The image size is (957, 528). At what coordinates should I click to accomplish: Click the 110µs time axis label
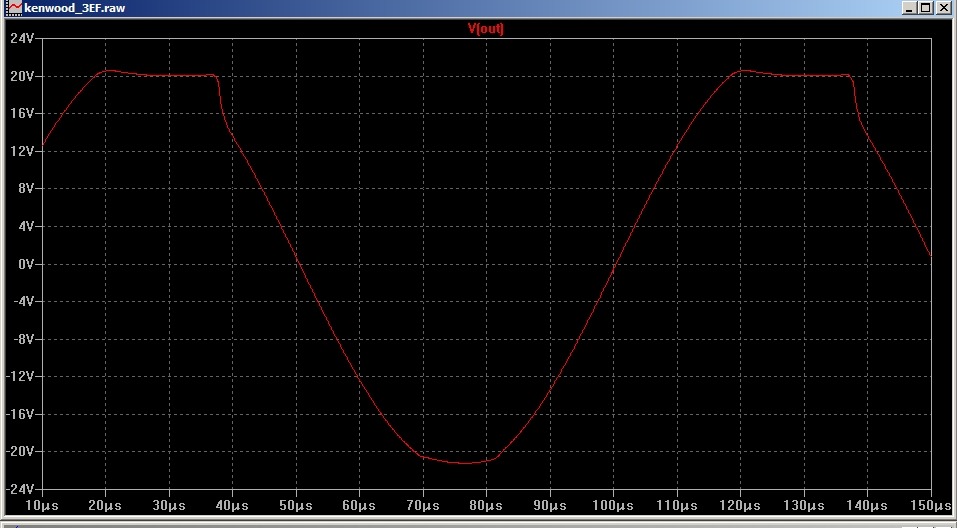click(x=676, y=505)
